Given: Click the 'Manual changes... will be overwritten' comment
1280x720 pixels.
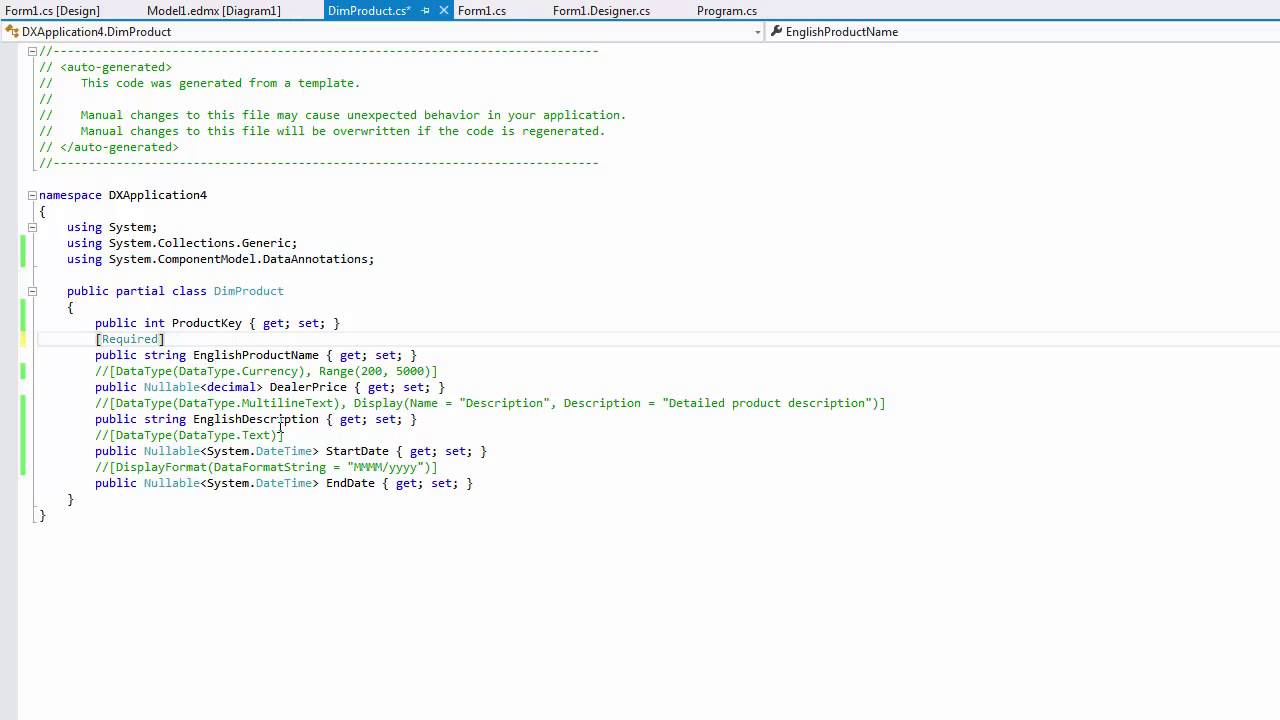Looking at the screenshot, I should (x=342, y=131).
